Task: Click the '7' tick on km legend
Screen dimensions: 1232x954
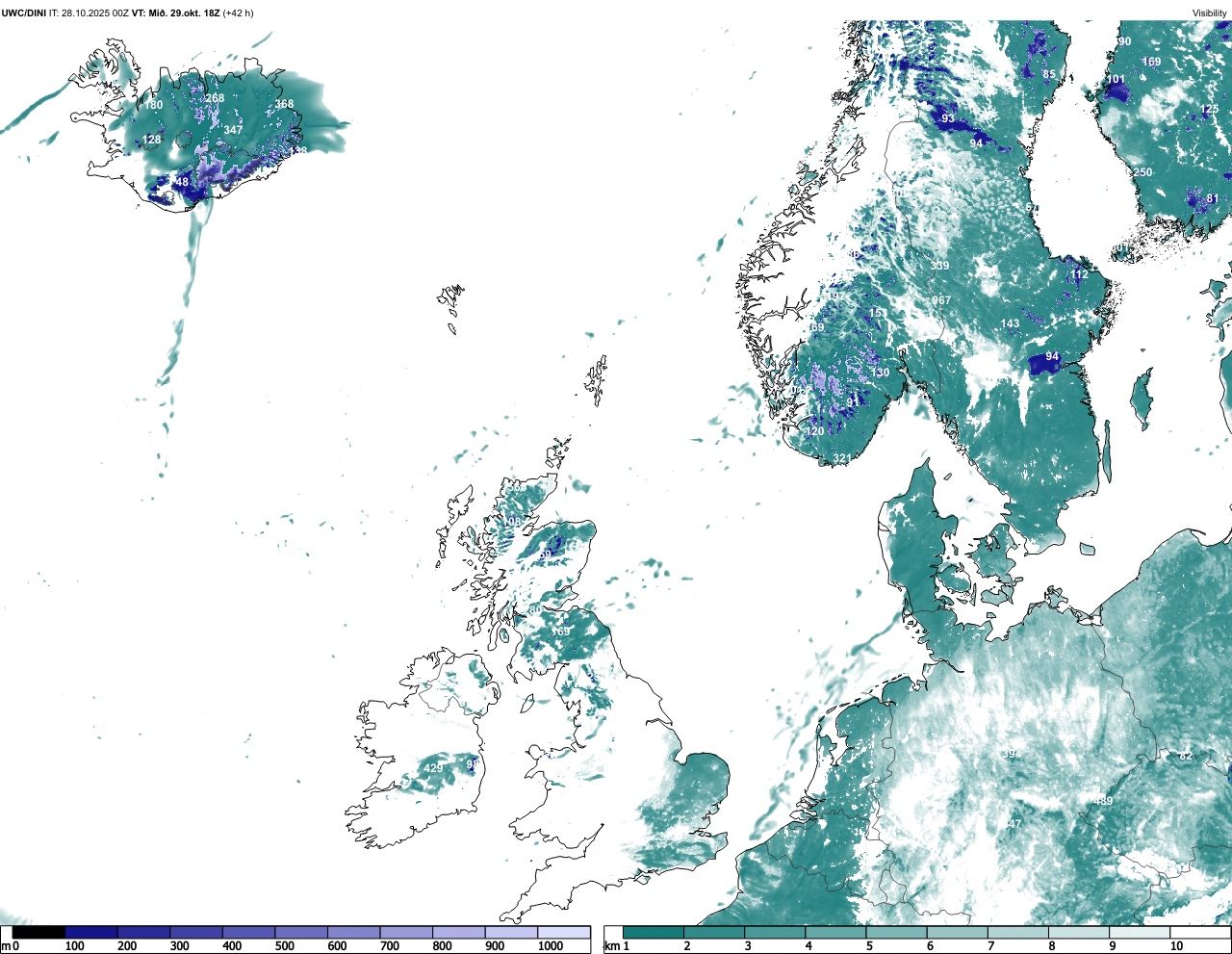Action: point(991,946)
